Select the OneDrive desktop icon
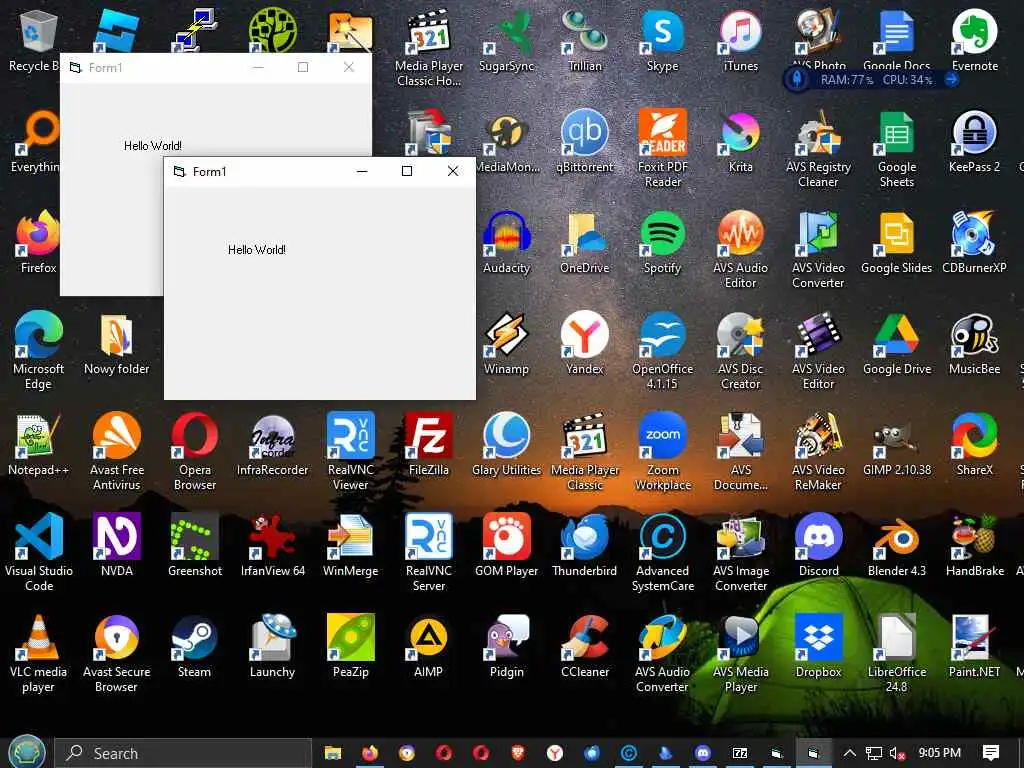 click(584, 242)
